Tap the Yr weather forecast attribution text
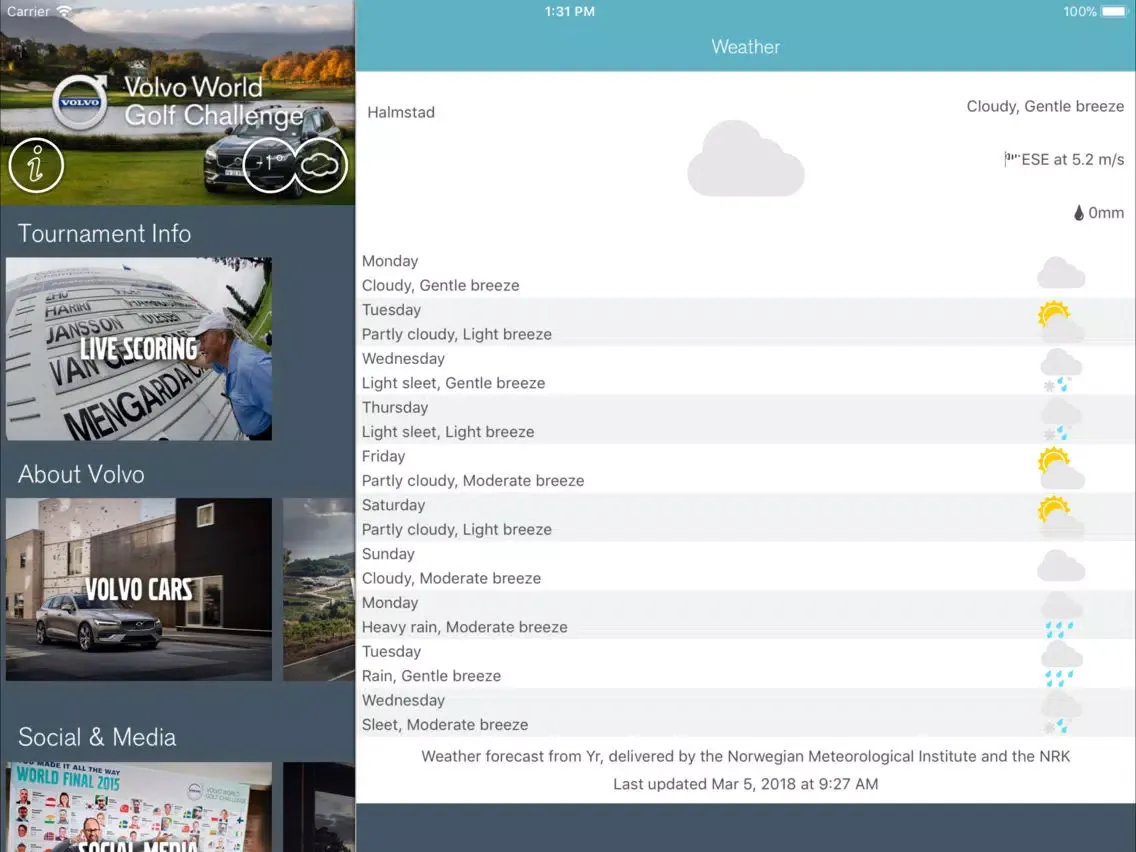 [x=746, y=756]
